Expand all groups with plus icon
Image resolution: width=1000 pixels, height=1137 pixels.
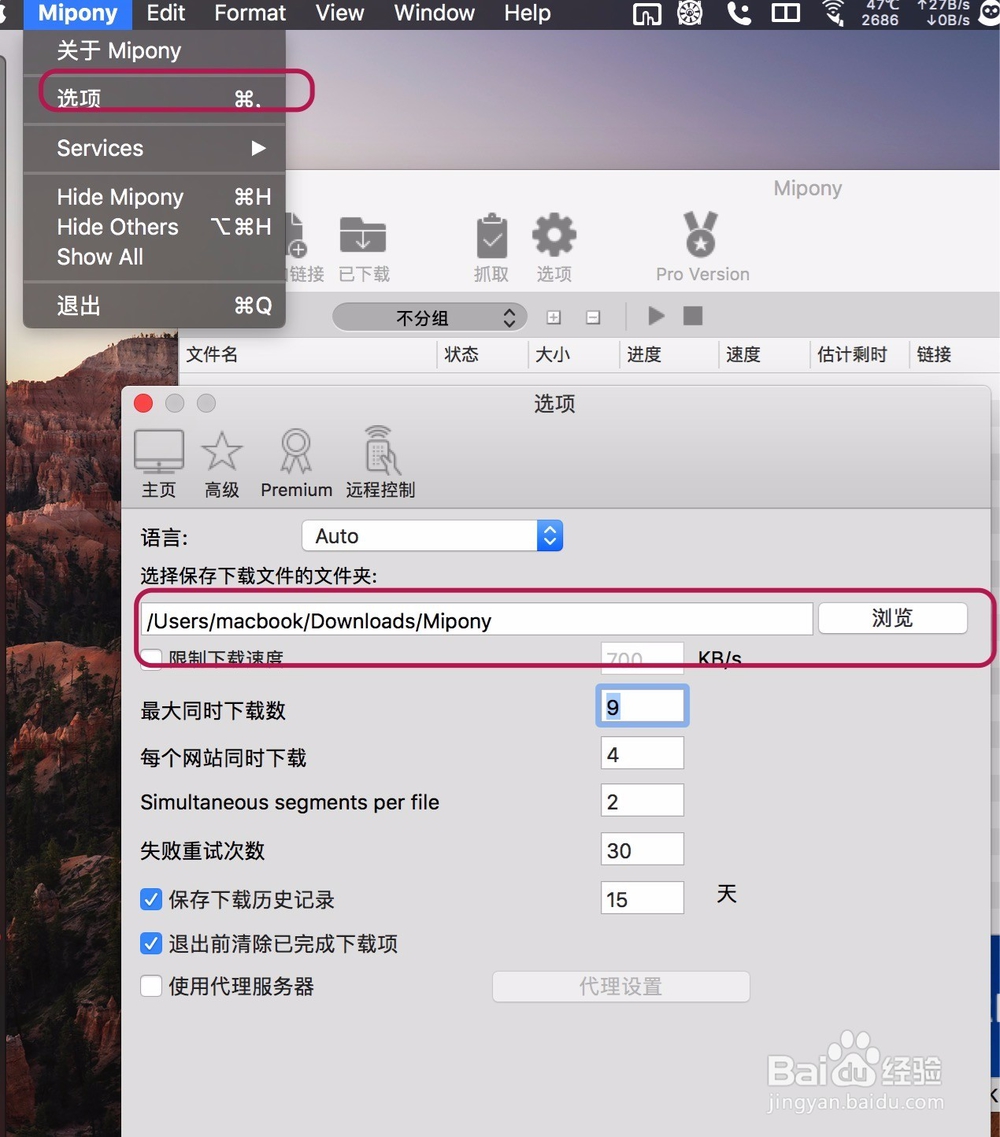554,318
